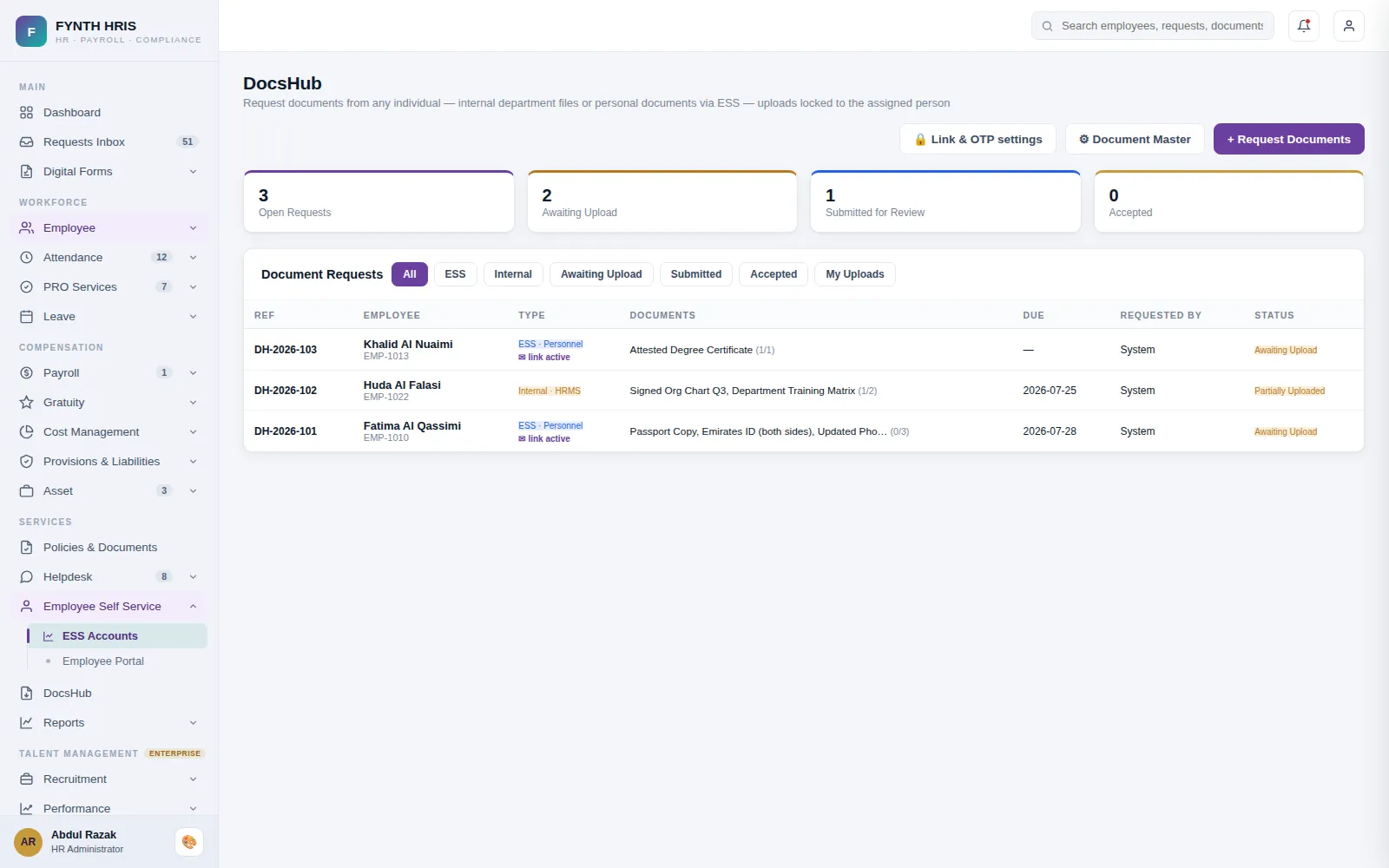Show Accepted document requests tab
Image resolution: width=1389 pixels, height=868 pixels.
(773, 274)
